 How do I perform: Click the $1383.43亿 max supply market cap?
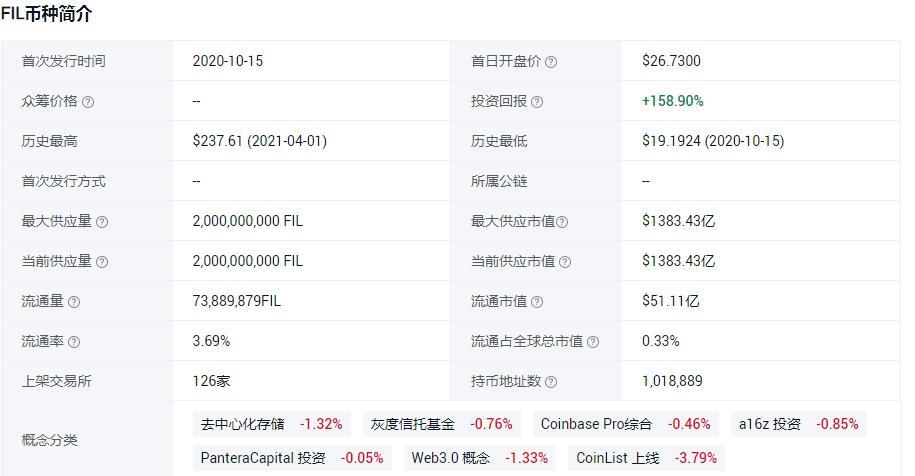coord(678,221)
